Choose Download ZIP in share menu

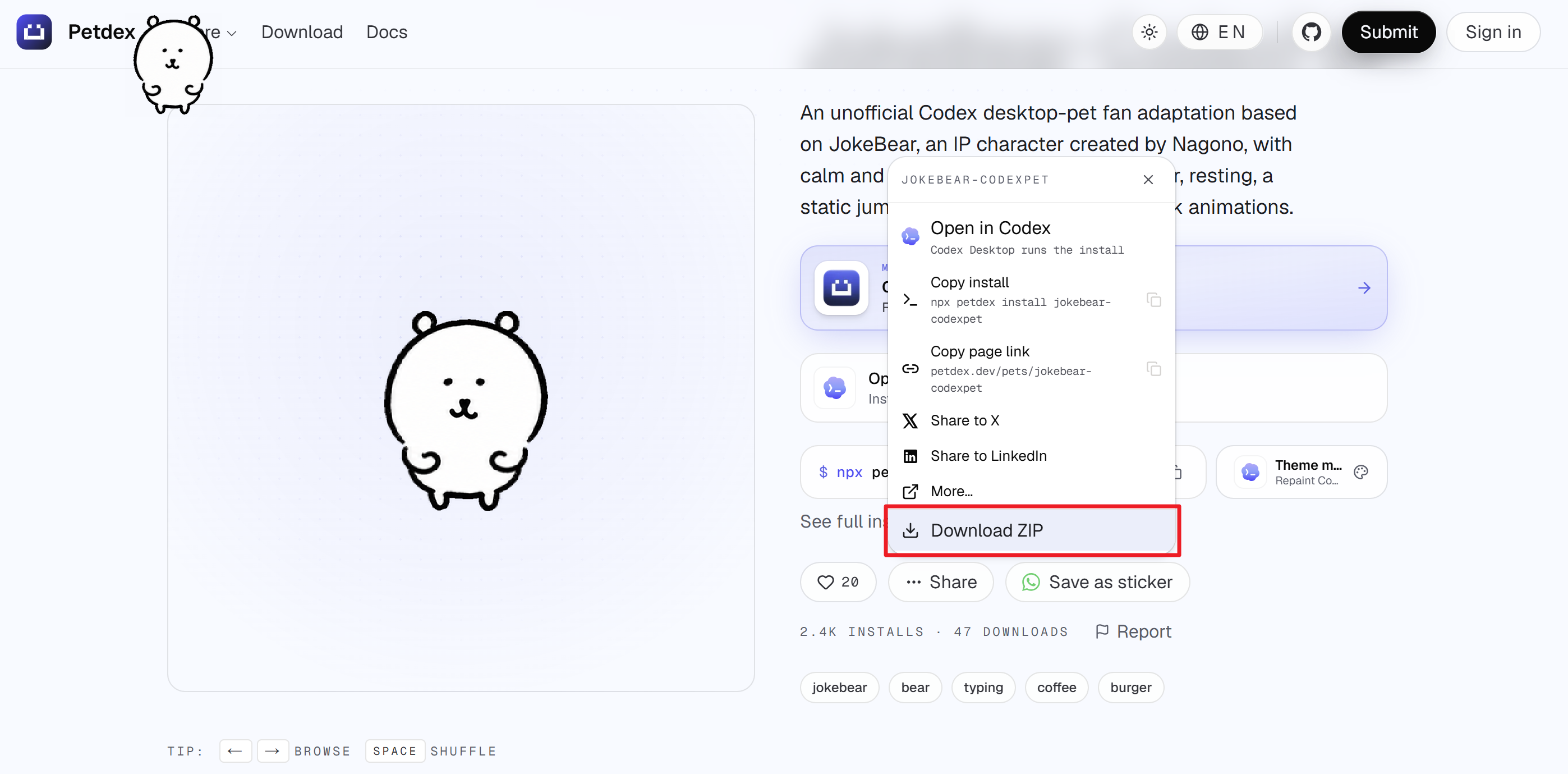point(1031,530)
